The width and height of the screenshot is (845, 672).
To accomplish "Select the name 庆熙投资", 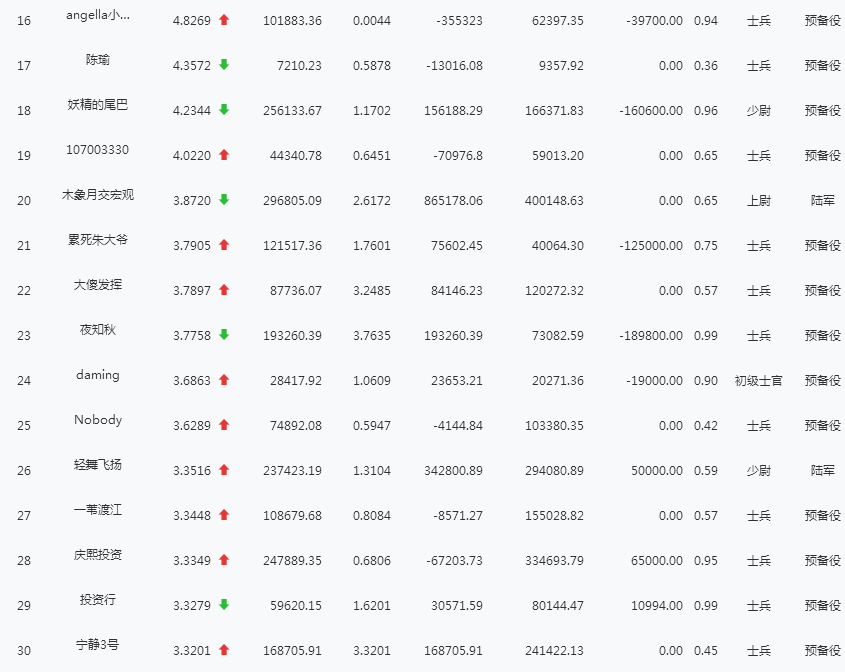I will click(x=98, y=555).
